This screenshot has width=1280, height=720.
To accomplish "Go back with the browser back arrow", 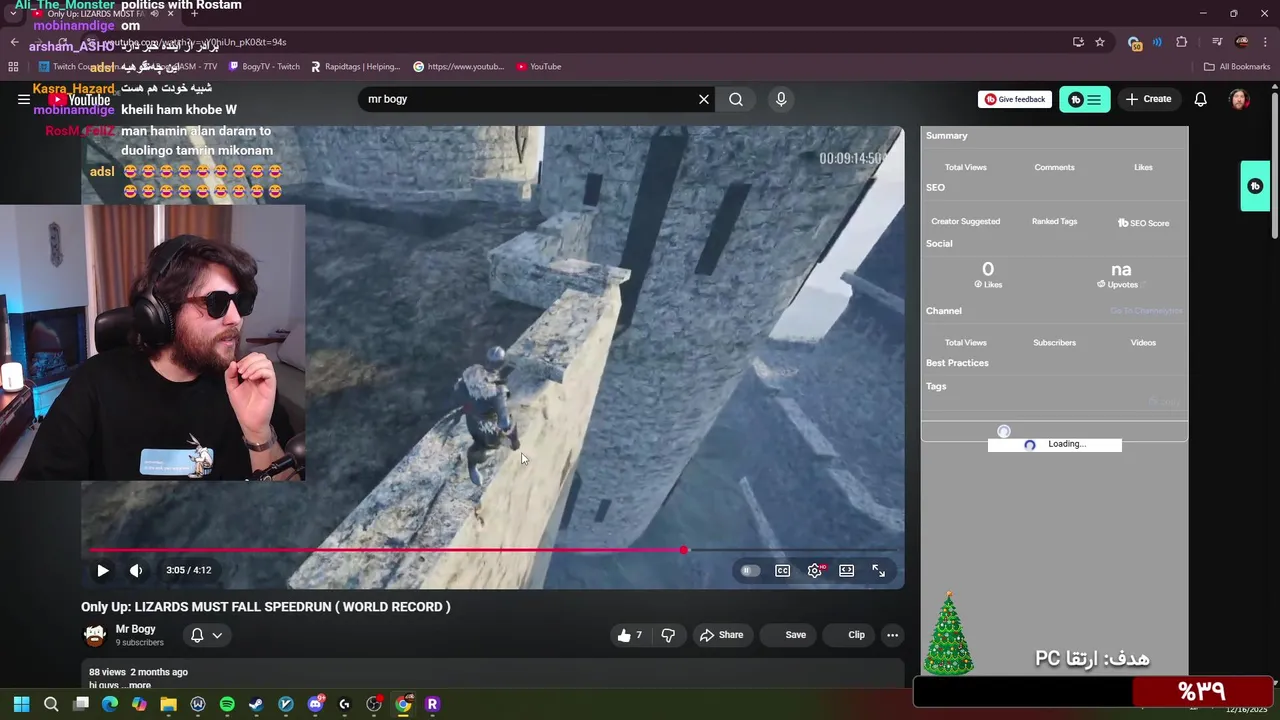I will point(14,42).
